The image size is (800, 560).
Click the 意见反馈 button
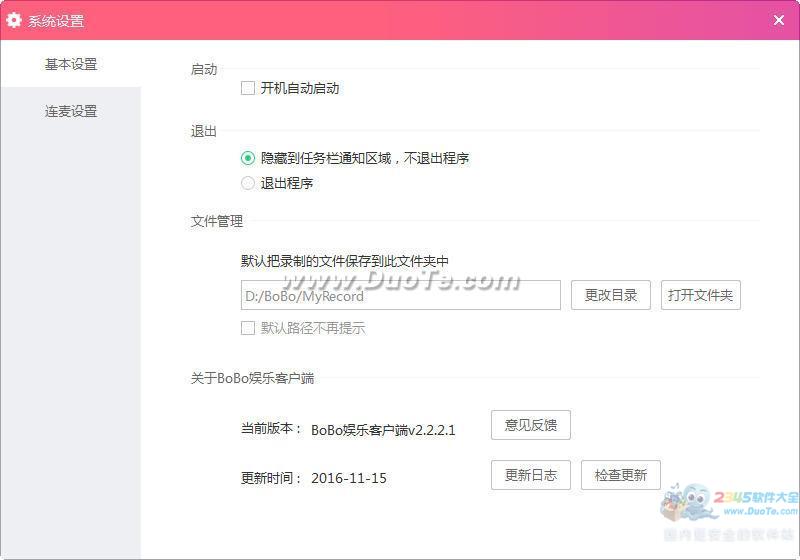(530, 425)
